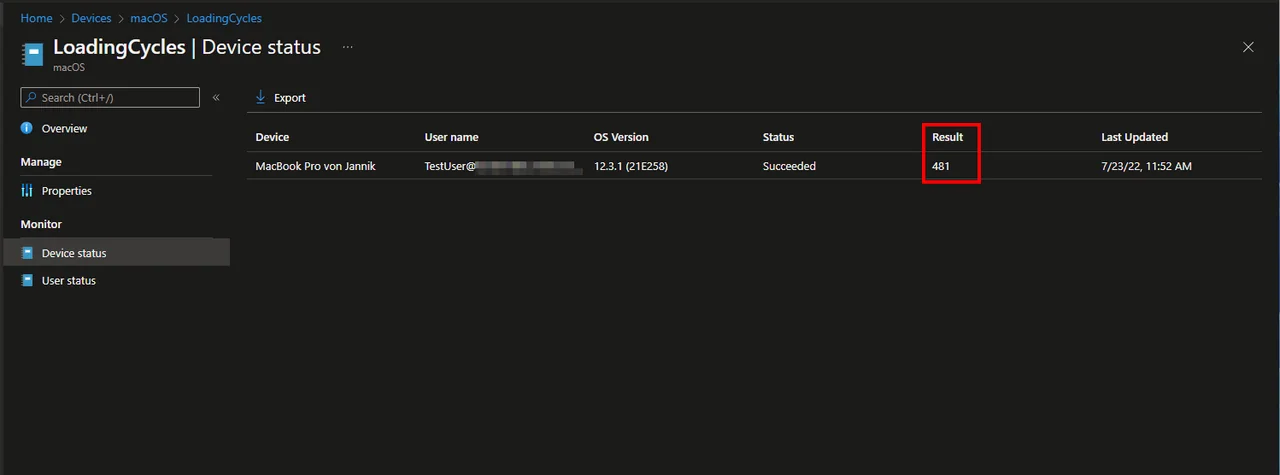1280x475 pixels.
Task: Click the Export download arrow icon
Action: coord(261,97)
